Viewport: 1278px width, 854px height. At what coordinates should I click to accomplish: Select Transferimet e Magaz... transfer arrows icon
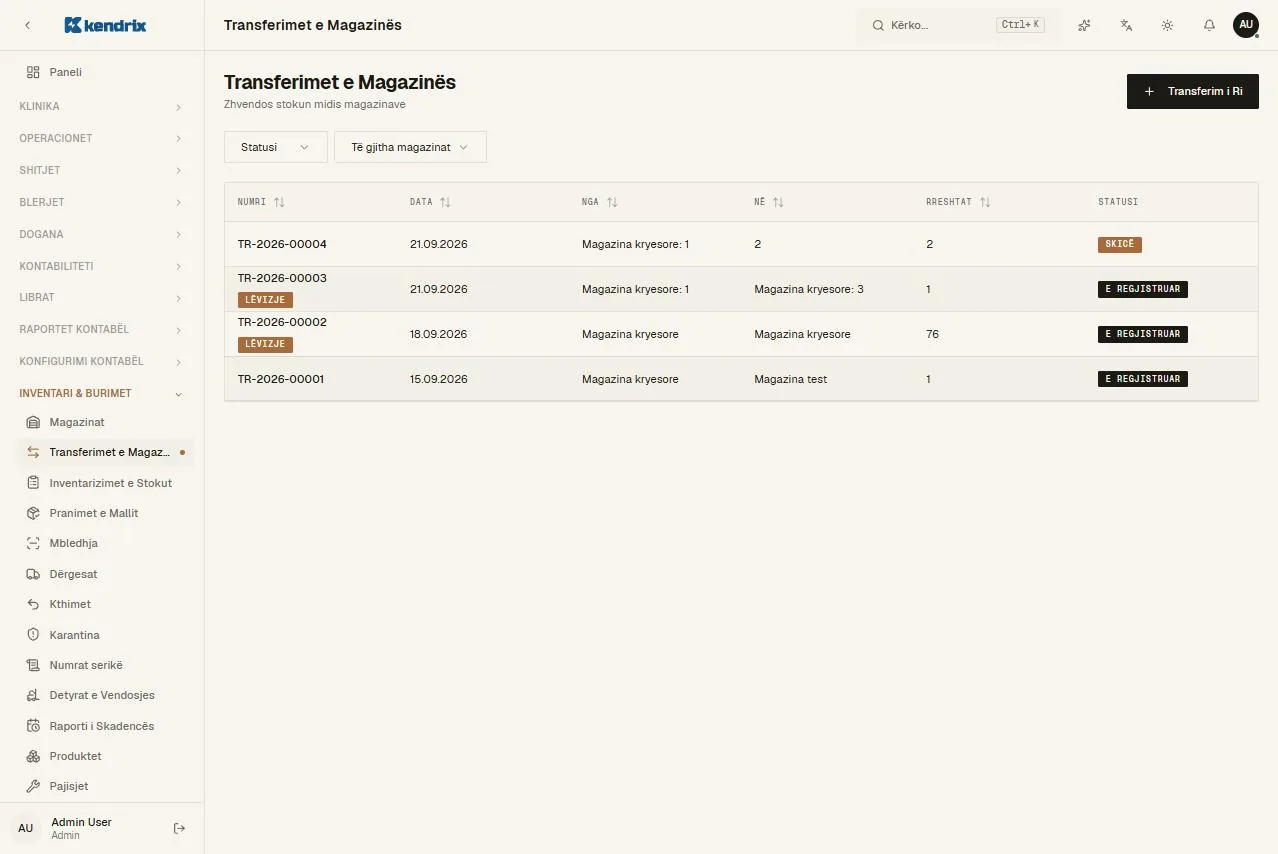(x=33, y=452)
